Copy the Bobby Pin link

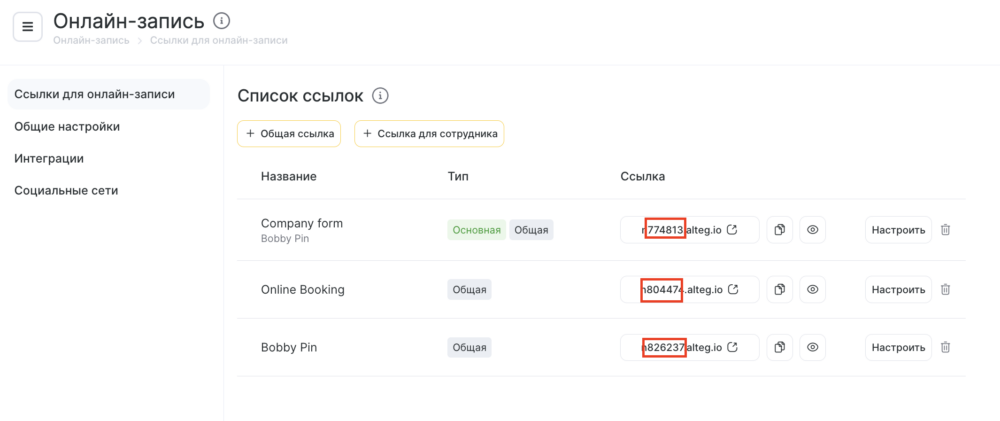click(x=779, y=348)
